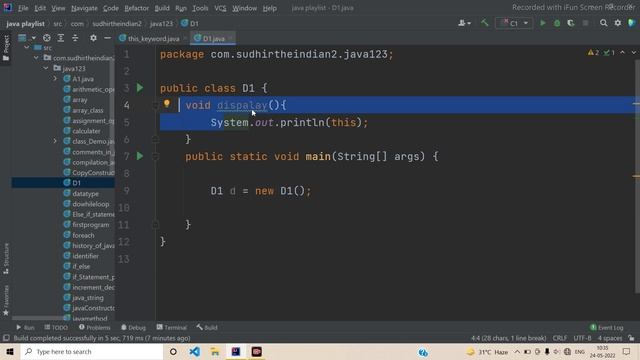
Task: Click the select opened file target icon
Action: (47, 38)
